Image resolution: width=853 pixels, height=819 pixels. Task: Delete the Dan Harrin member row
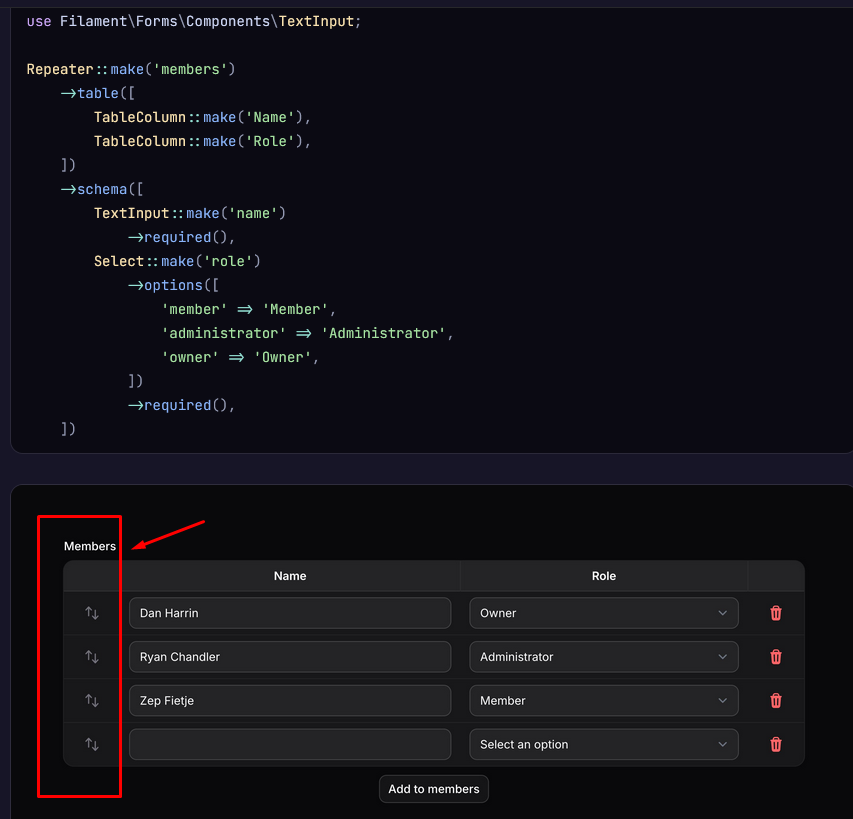pyautogui.click(x=776, y=613)
